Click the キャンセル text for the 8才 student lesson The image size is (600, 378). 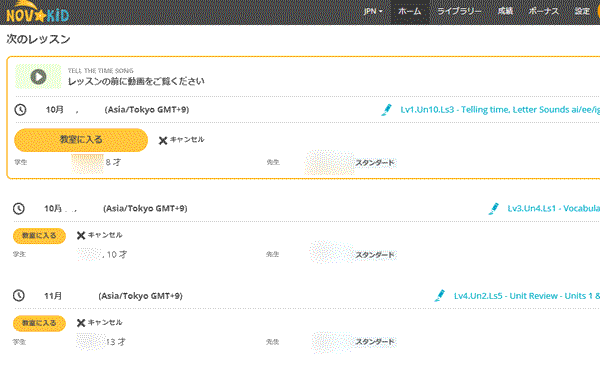187,140
